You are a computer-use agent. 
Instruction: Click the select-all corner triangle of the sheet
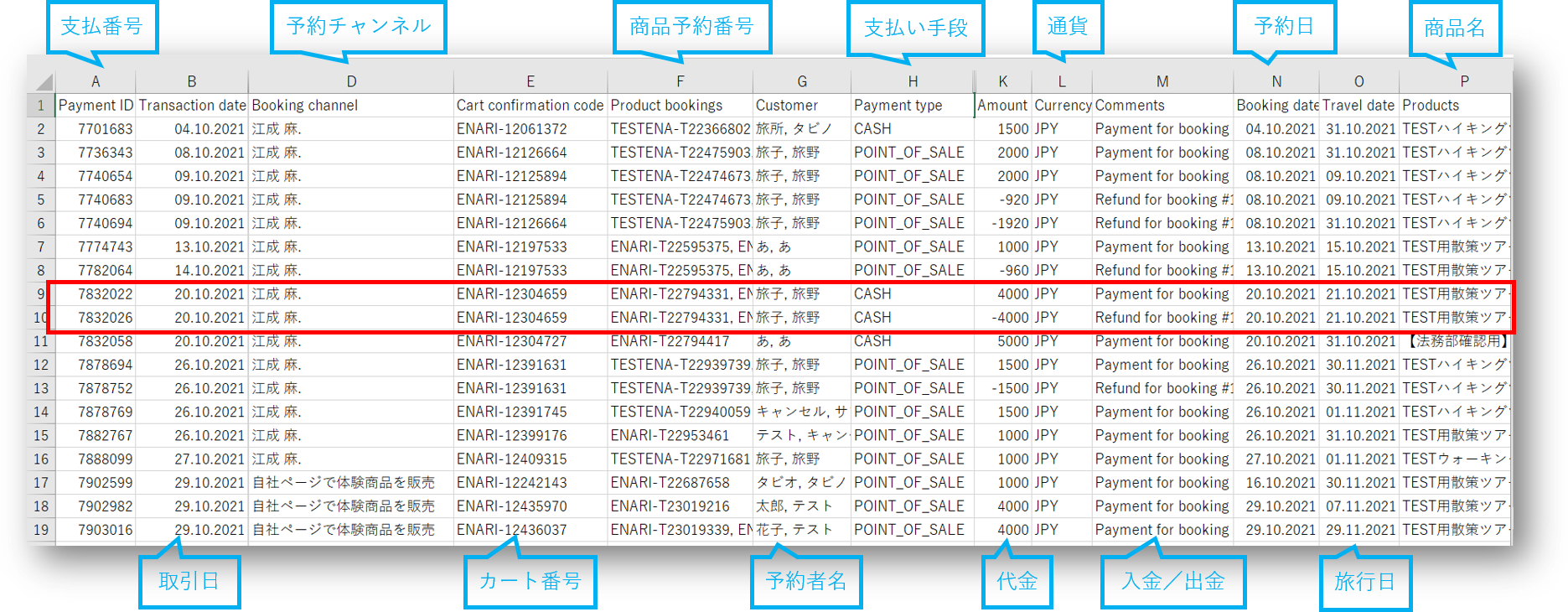pos(43,81)
